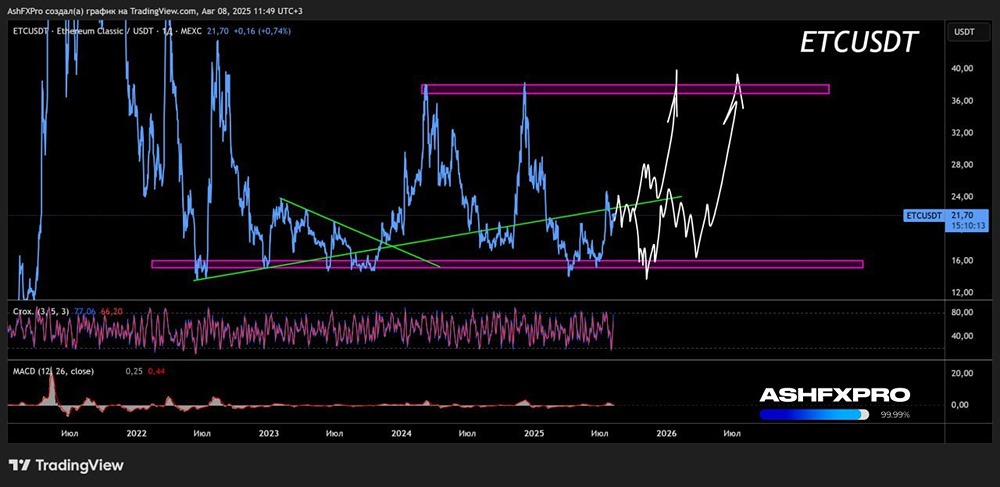Click the TradingView logo at the bottom
This screenshot has width=1000, height=487.
click(x=66, y=465)
